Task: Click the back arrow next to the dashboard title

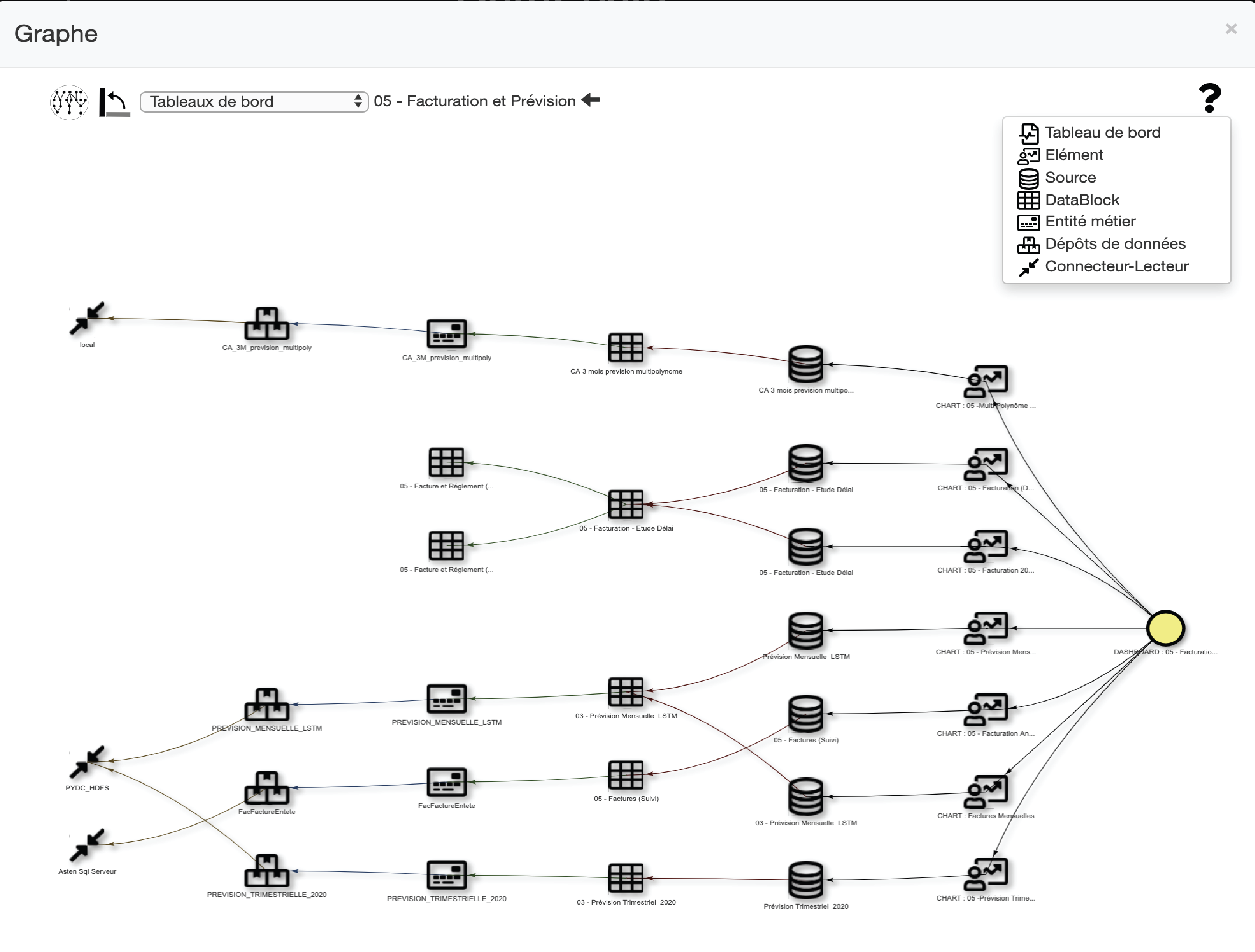Action: (x=591, y=100)
